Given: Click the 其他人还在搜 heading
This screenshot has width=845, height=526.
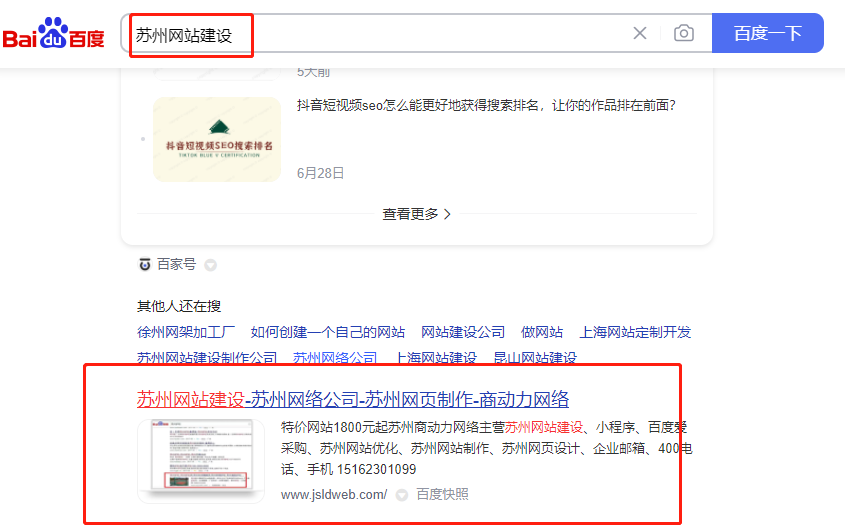Looking at the screenshot, I should [x=179, y=306].
